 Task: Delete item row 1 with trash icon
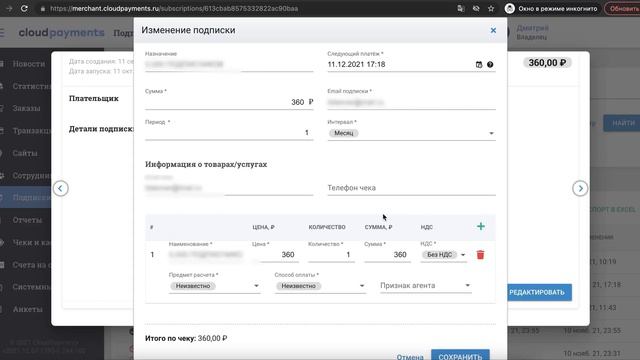(x=480, y=255)
